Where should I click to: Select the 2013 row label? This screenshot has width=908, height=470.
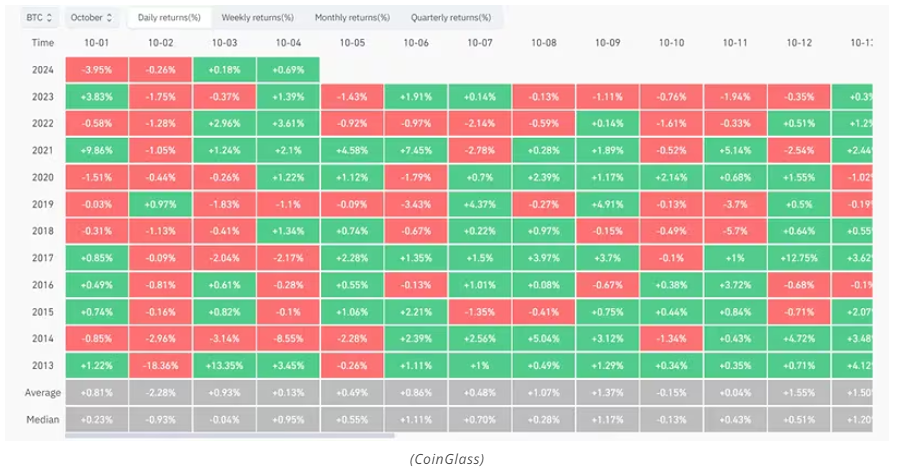(42, 367)
